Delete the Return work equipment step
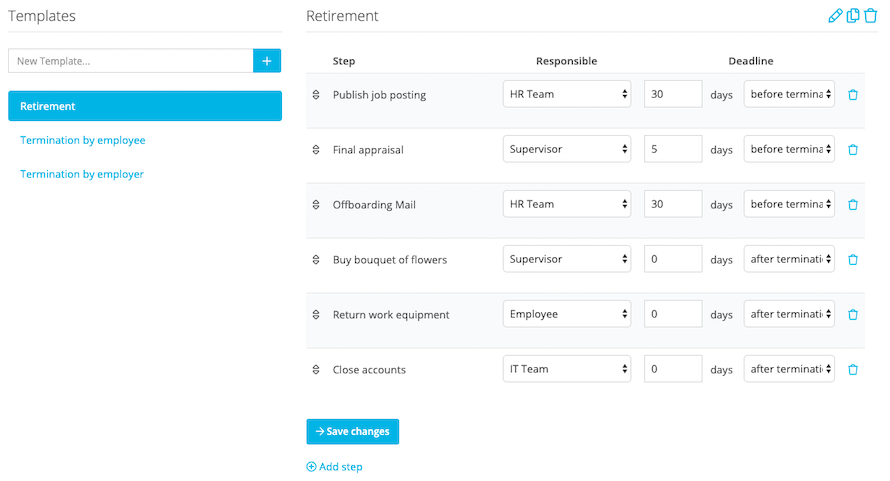The height and width of the screenshot is (481, 890). pyautogui.click(x=853, y=315)
